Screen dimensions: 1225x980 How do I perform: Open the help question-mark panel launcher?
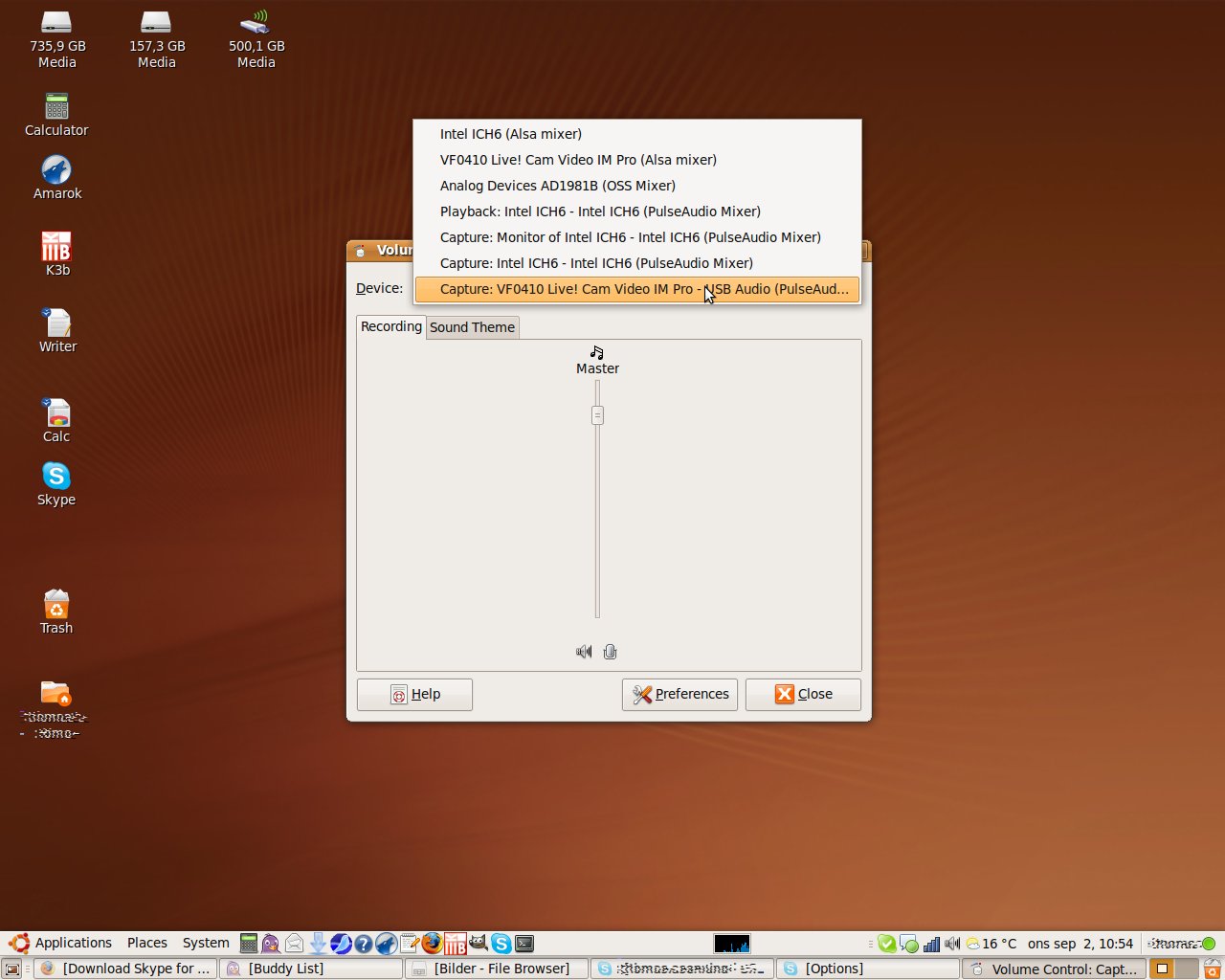click(x=364, y=944)
